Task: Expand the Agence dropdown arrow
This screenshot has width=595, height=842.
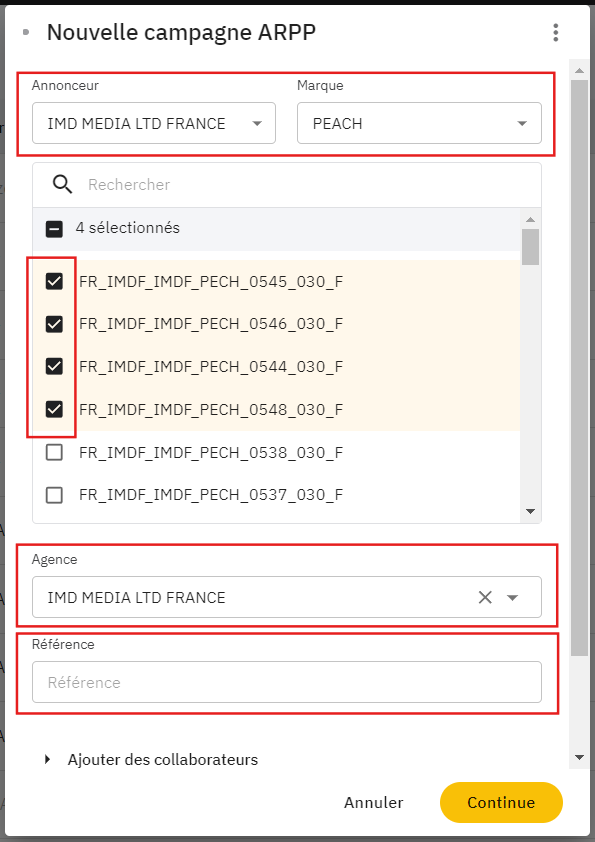Action: coord(513,597)
